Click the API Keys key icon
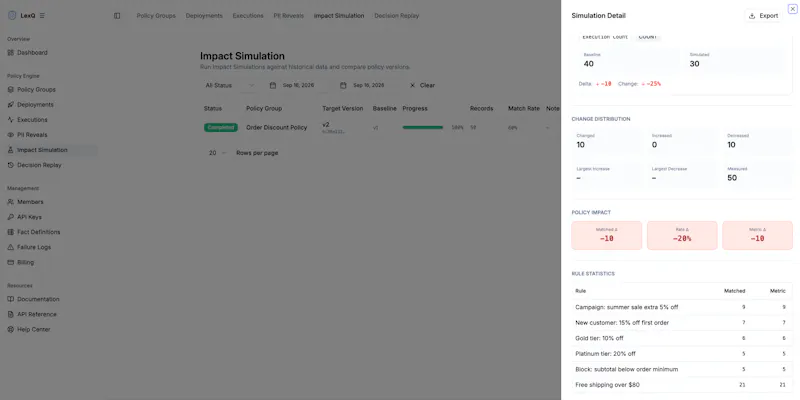This screenshot has height=400, width=800. [11, 217]
